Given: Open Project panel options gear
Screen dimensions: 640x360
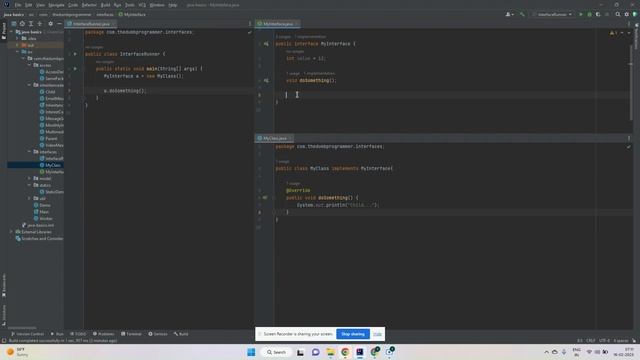Looking at the screenshot, I should click(51, 24).
